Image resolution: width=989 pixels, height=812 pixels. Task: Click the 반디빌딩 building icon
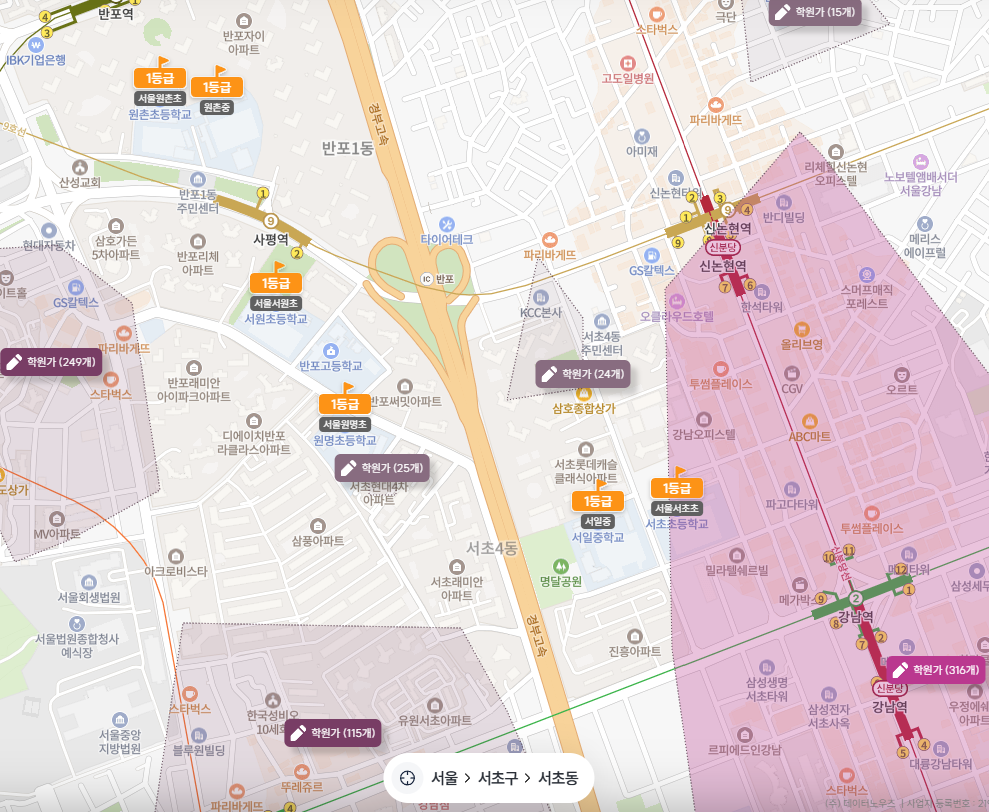pos(783,203)
